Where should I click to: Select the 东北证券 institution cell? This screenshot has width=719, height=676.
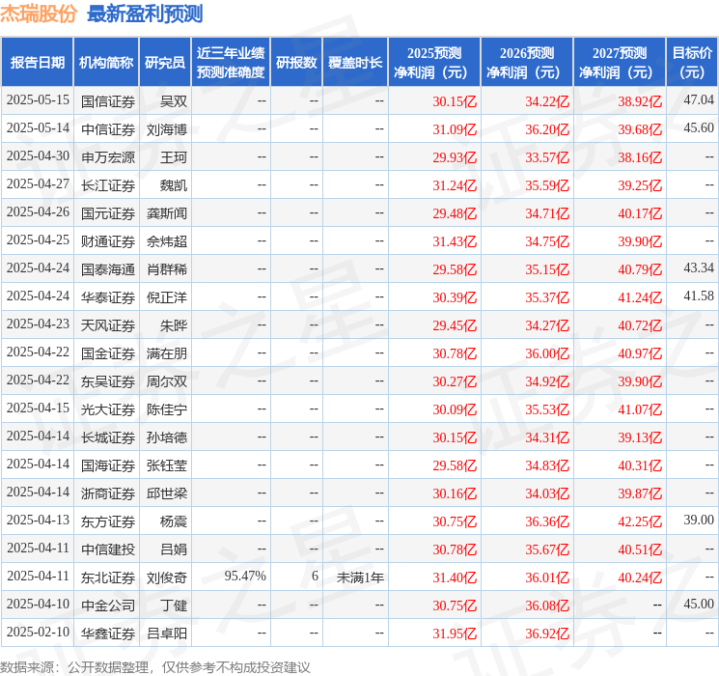tap(108, 577)
